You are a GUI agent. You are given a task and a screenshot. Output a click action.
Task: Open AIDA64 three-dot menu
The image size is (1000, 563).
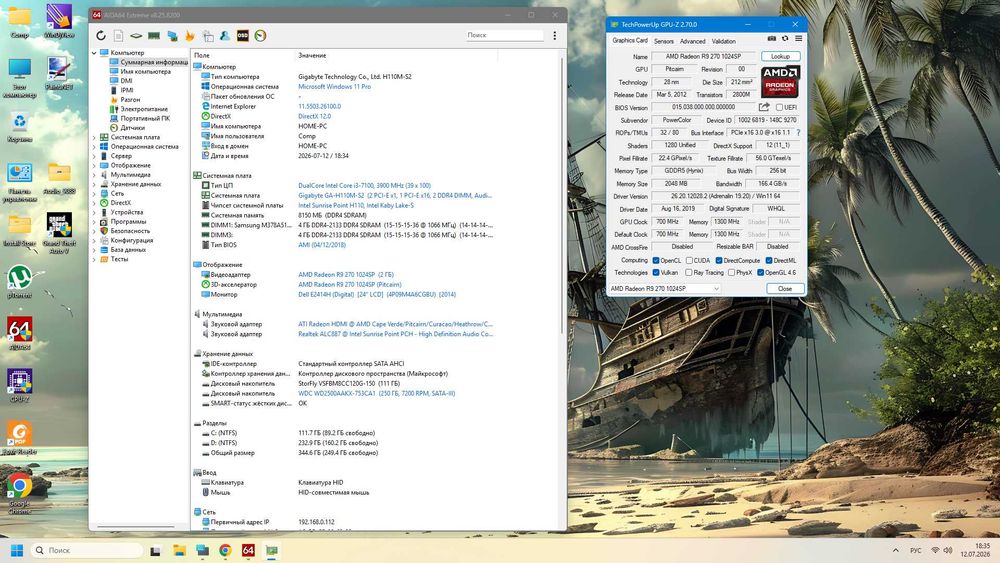554,36
